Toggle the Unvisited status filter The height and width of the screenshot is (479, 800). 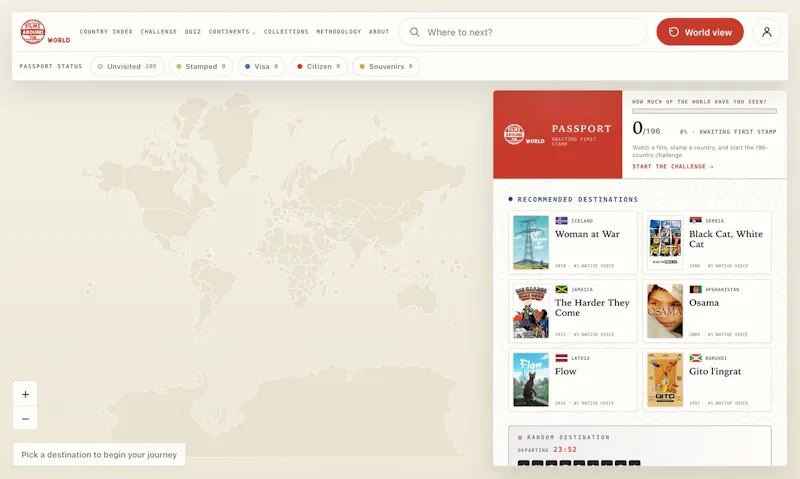(127, 66)
